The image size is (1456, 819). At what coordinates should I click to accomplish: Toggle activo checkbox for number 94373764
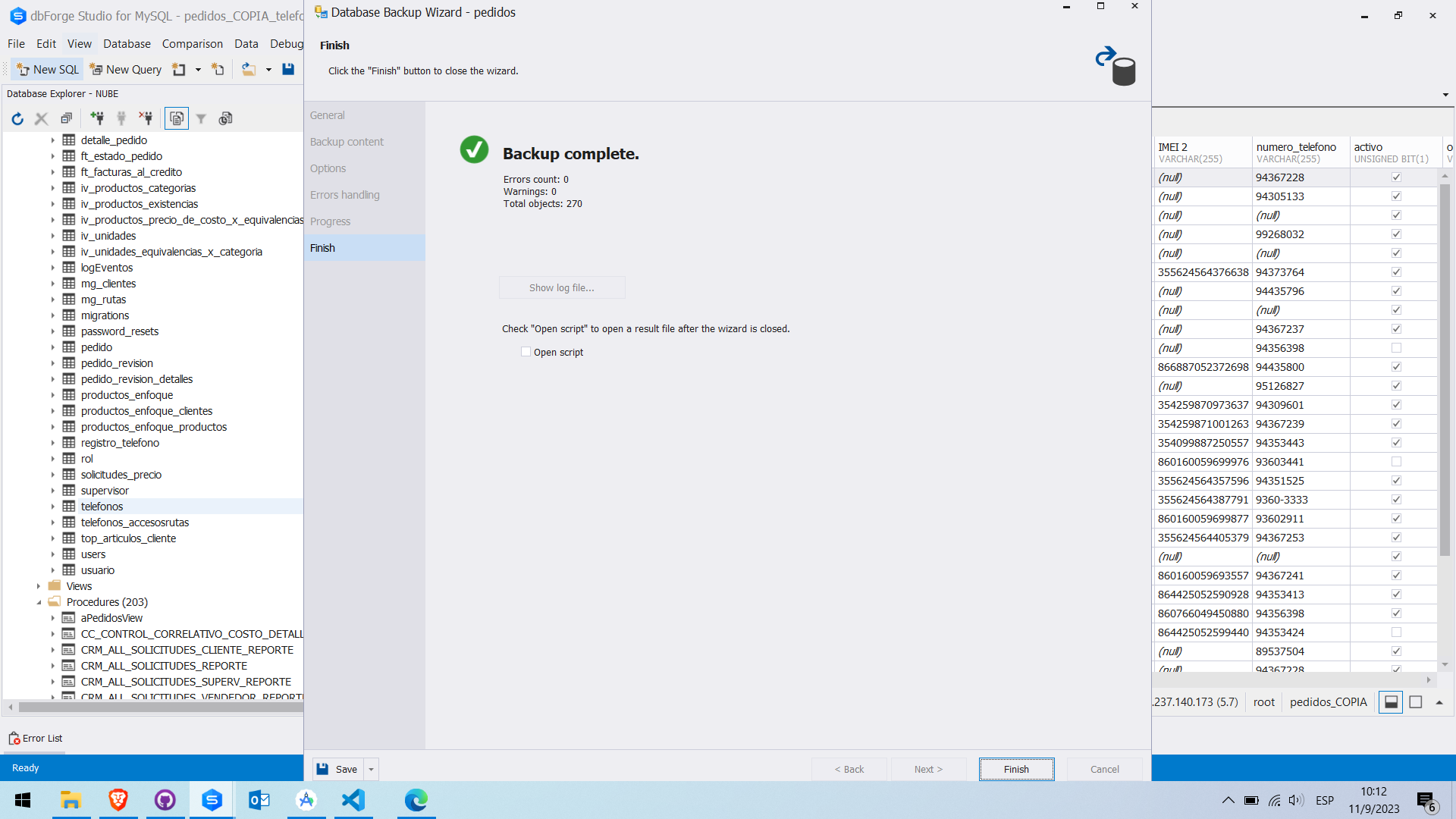(1396, 272)
